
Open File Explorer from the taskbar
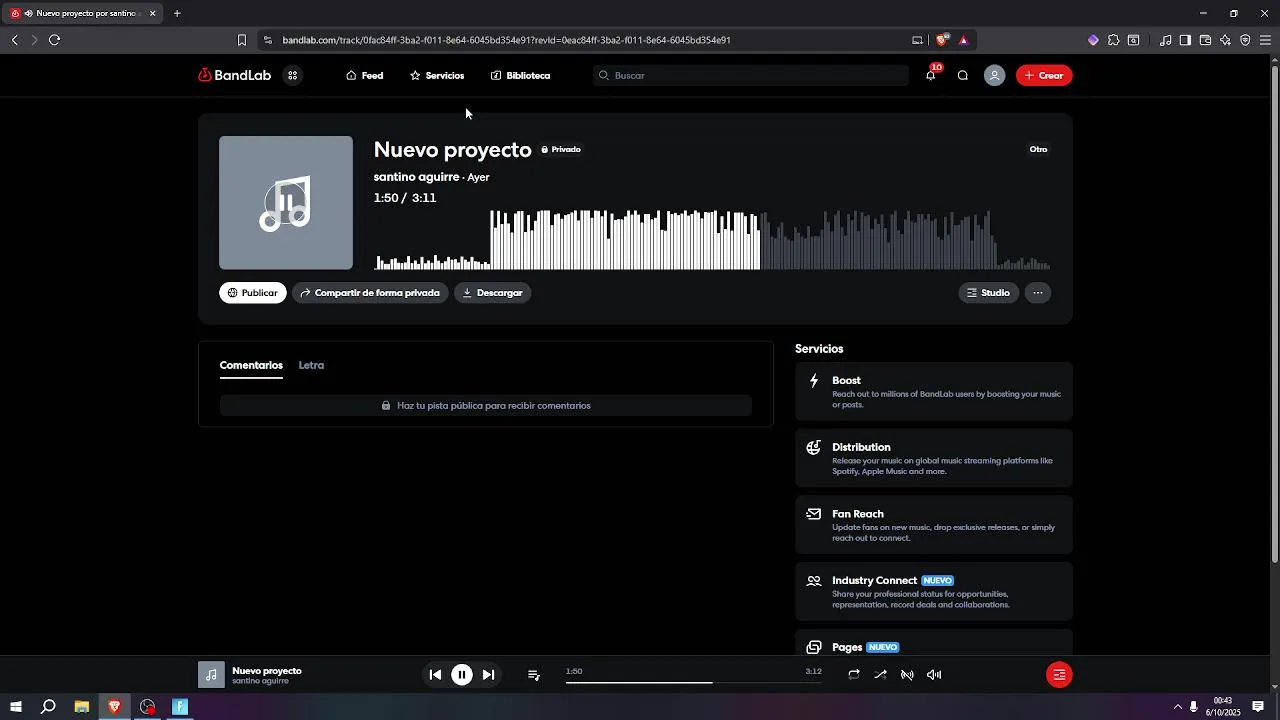82,707
